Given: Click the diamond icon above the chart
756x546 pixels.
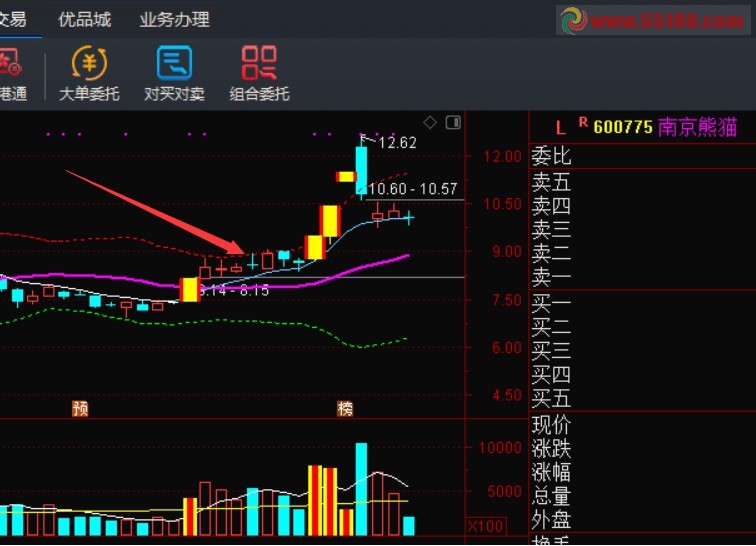Looking at the screenshot, I should click(430, 122).
